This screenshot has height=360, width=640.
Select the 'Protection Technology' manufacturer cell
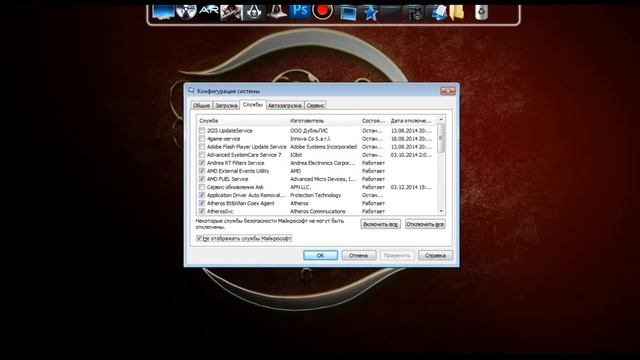click(316, 195)
